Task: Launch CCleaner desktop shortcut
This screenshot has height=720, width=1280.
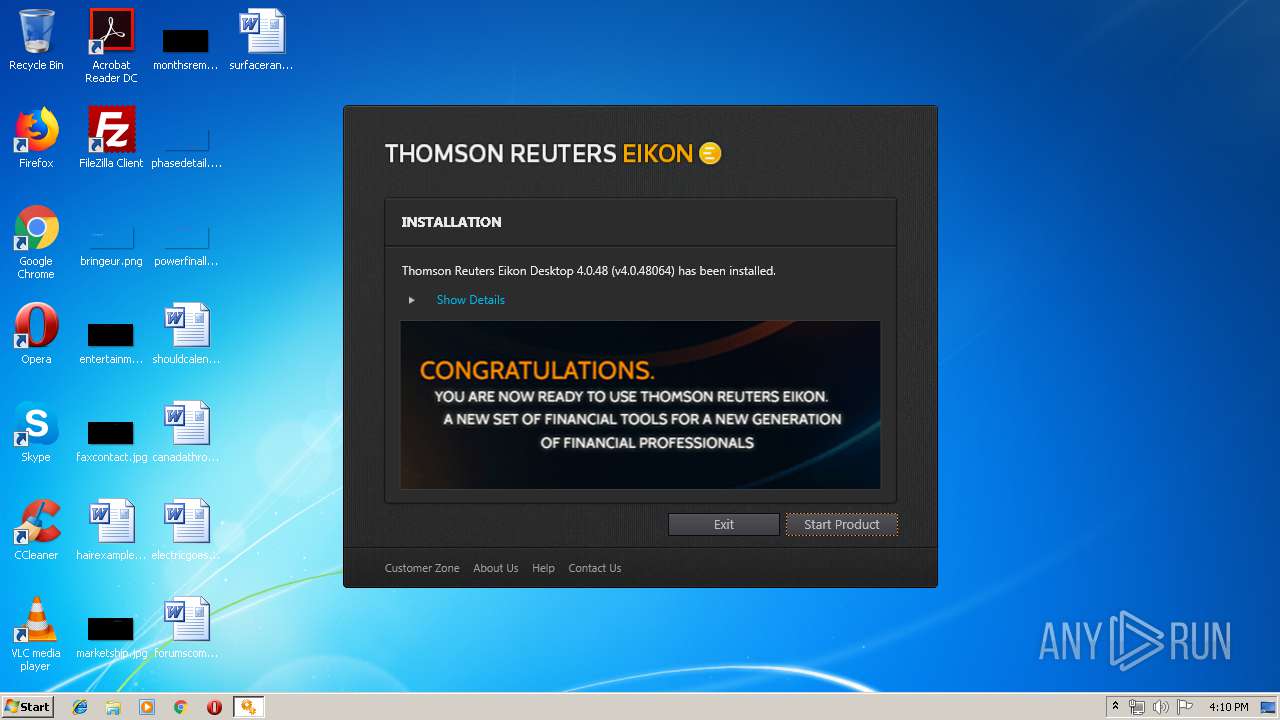Action: (x=36, y=530)
